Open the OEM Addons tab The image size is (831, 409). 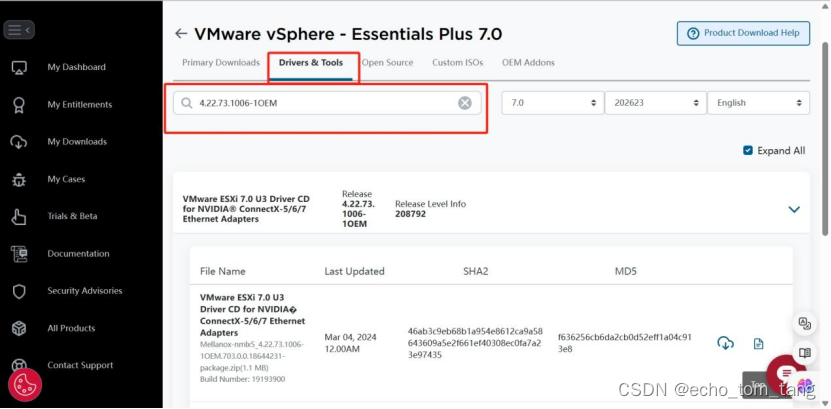coord(528,63)
